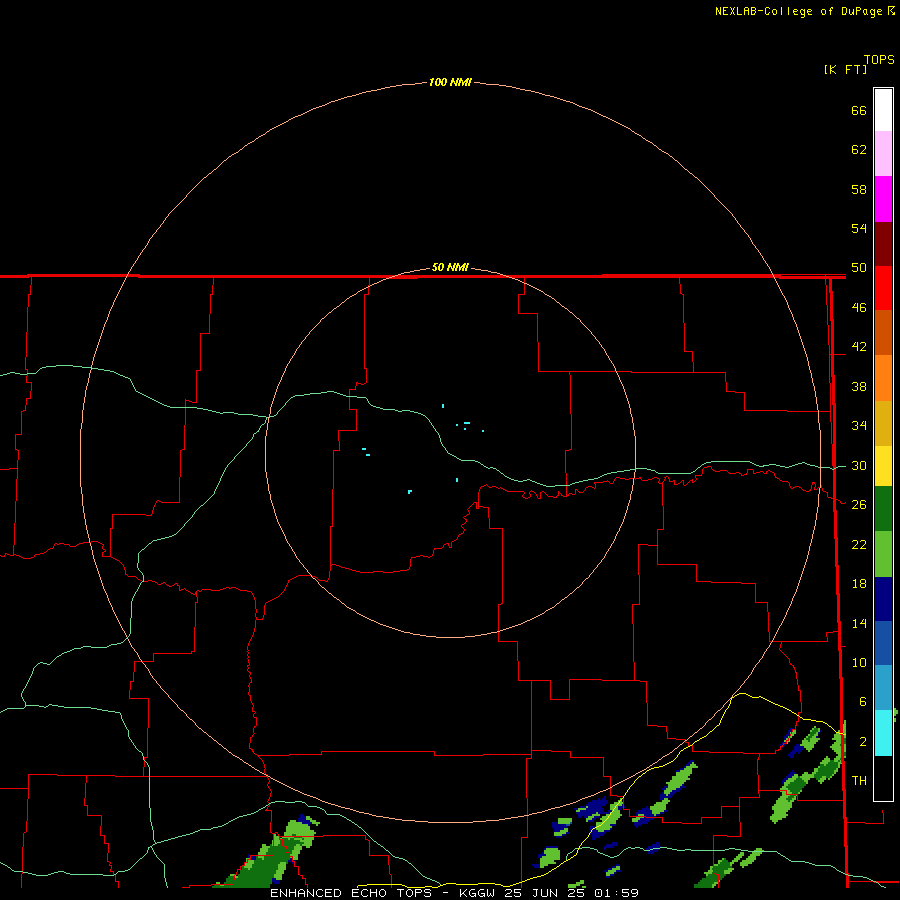
Task: Click the NEXLAB-College of DuPage credit text
Action: (x=798, y=11)
